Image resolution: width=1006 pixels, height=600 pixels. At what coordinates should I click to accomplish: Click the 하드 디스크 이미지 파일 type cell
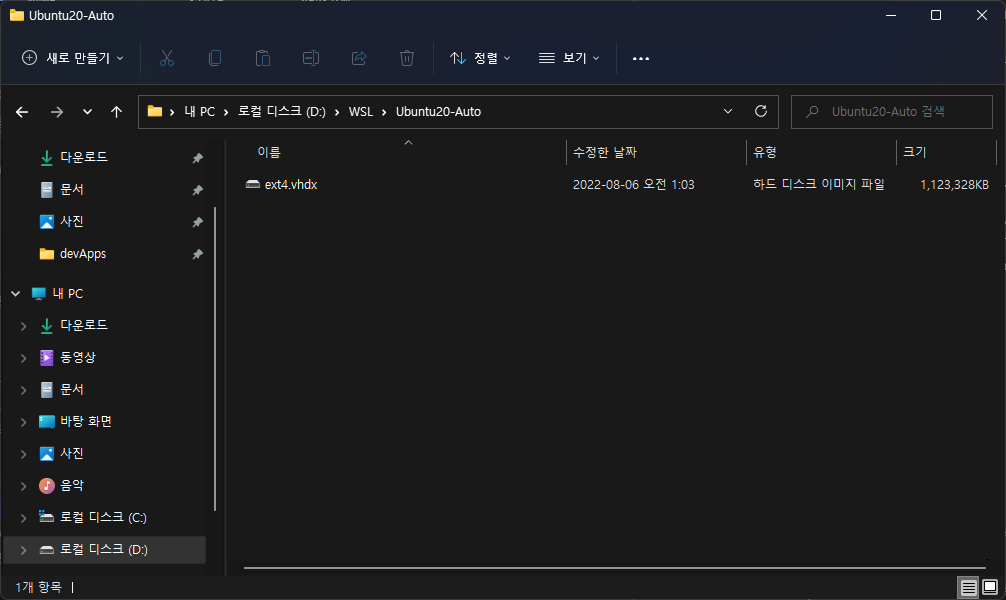(x=819, y=185)
